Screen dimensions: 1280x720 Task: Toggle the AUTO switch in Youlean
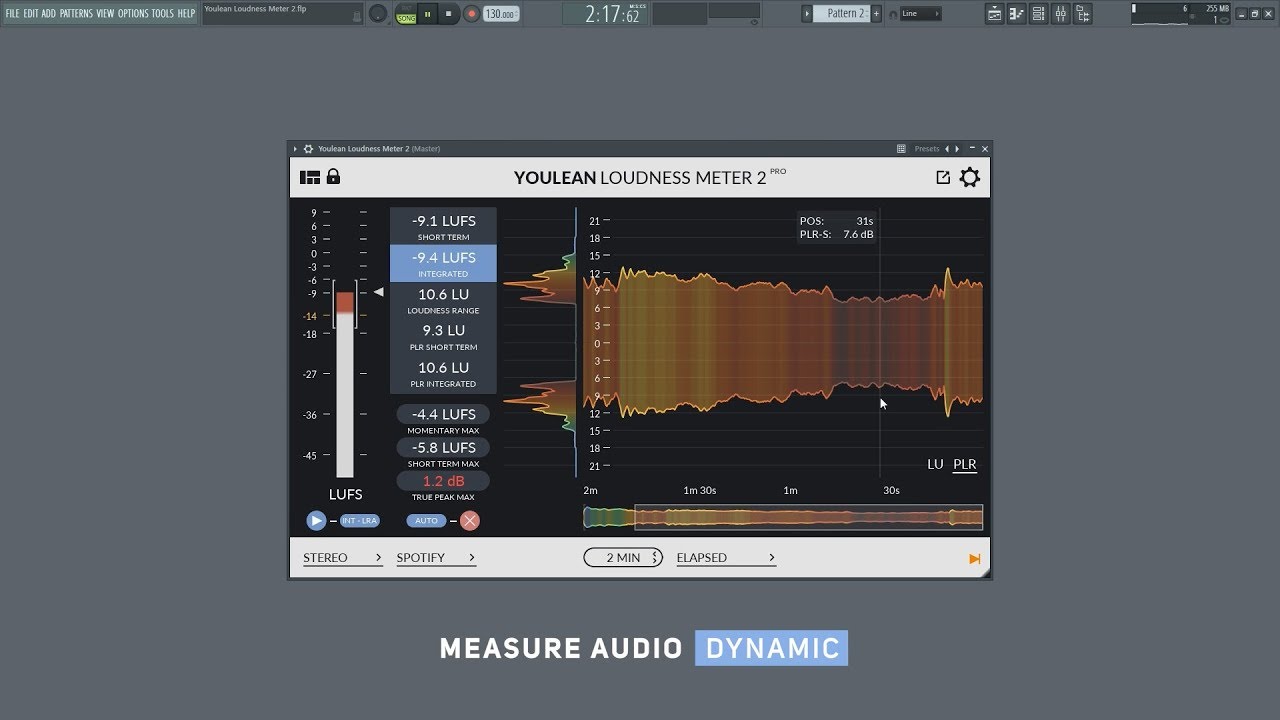[x=426, y=520]
